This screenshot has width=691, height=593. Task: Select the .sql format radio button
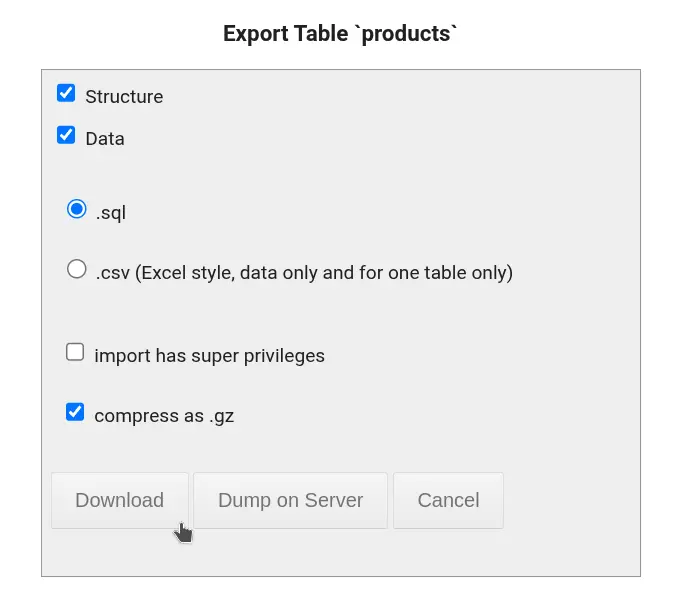tap(77, 209)
